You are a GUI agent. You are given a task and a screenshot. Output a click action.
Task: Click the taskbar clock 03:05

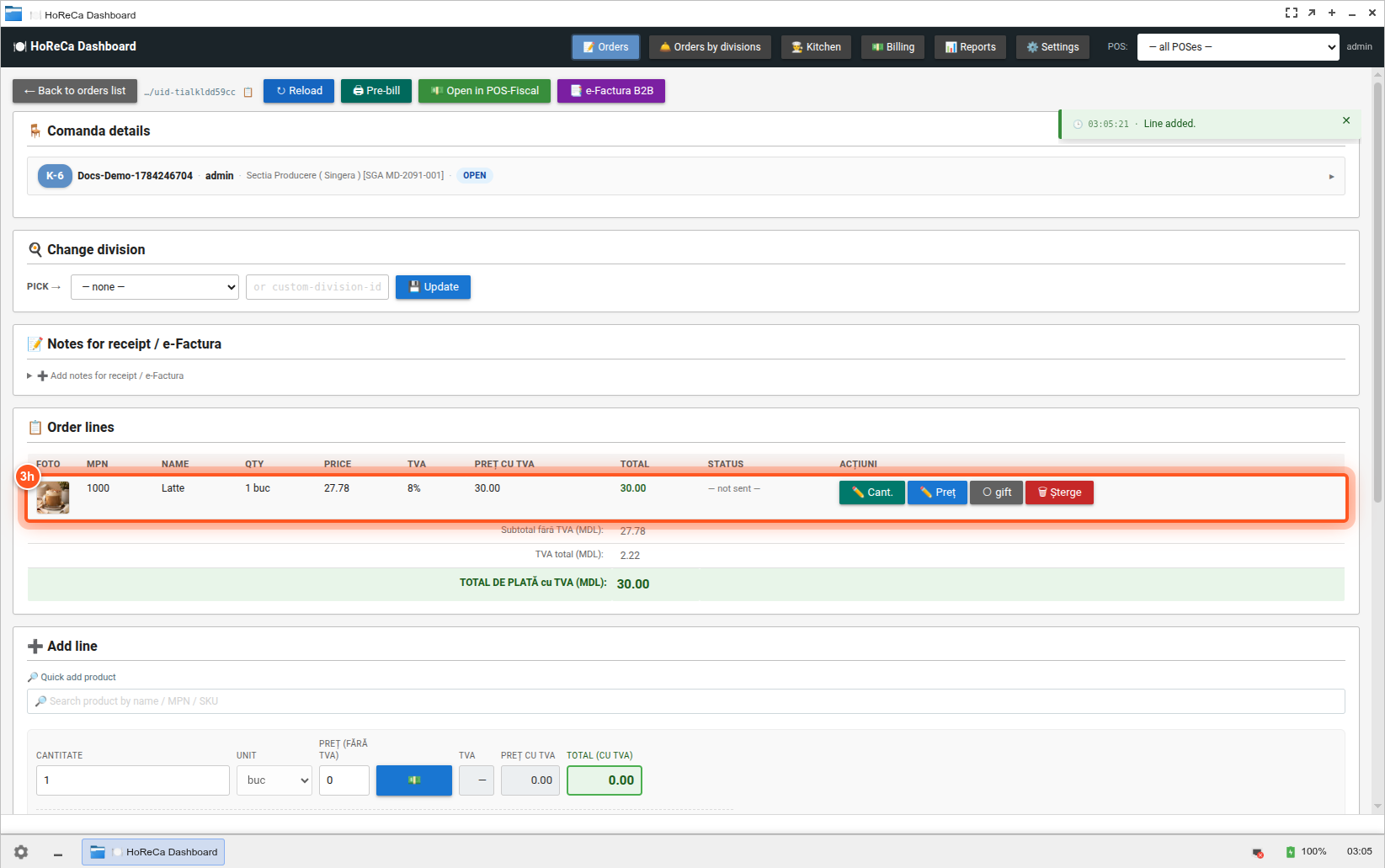(1360, 852)
